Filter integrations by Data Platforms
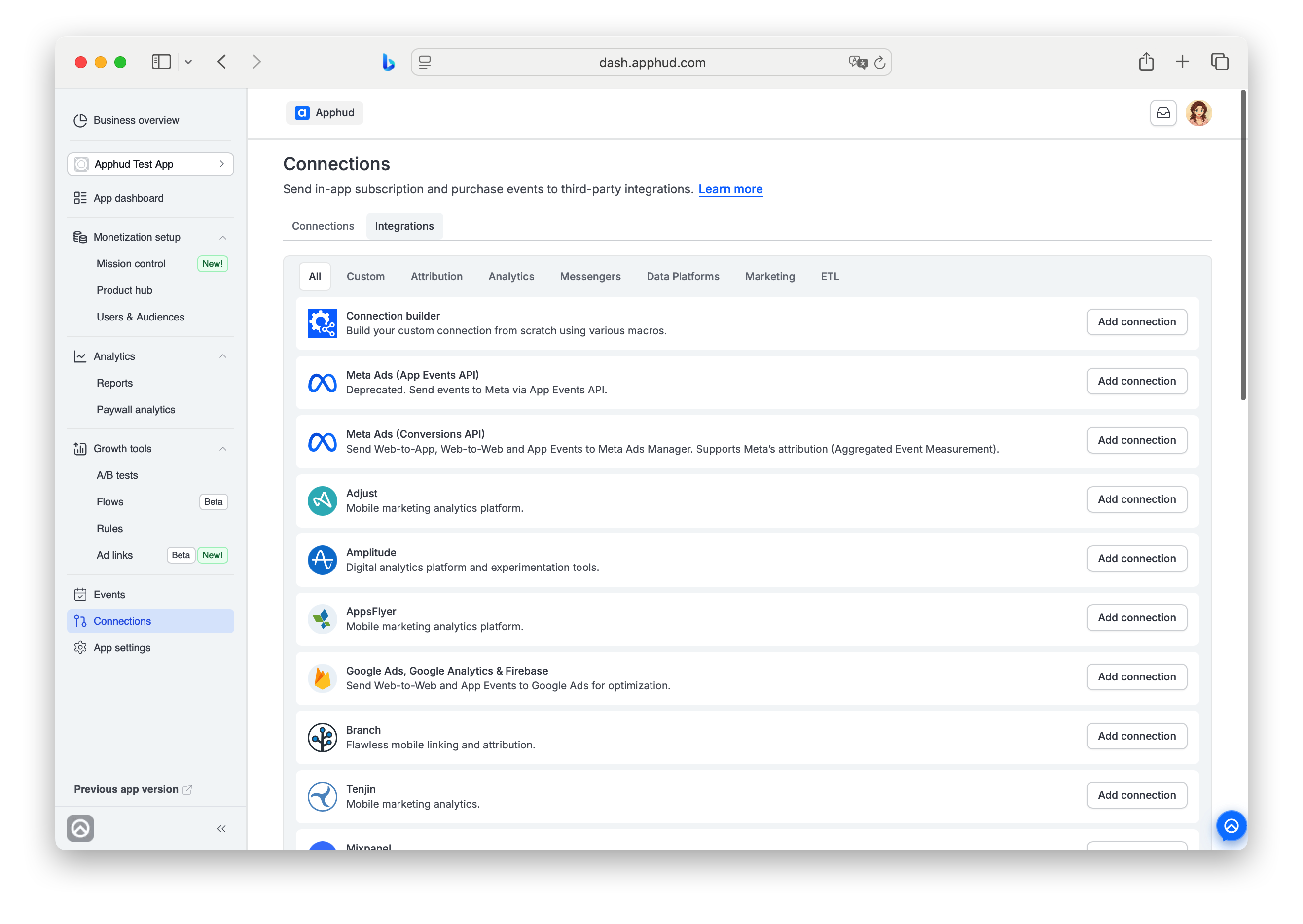The image size is (1303, 924). tap(683, 277)
